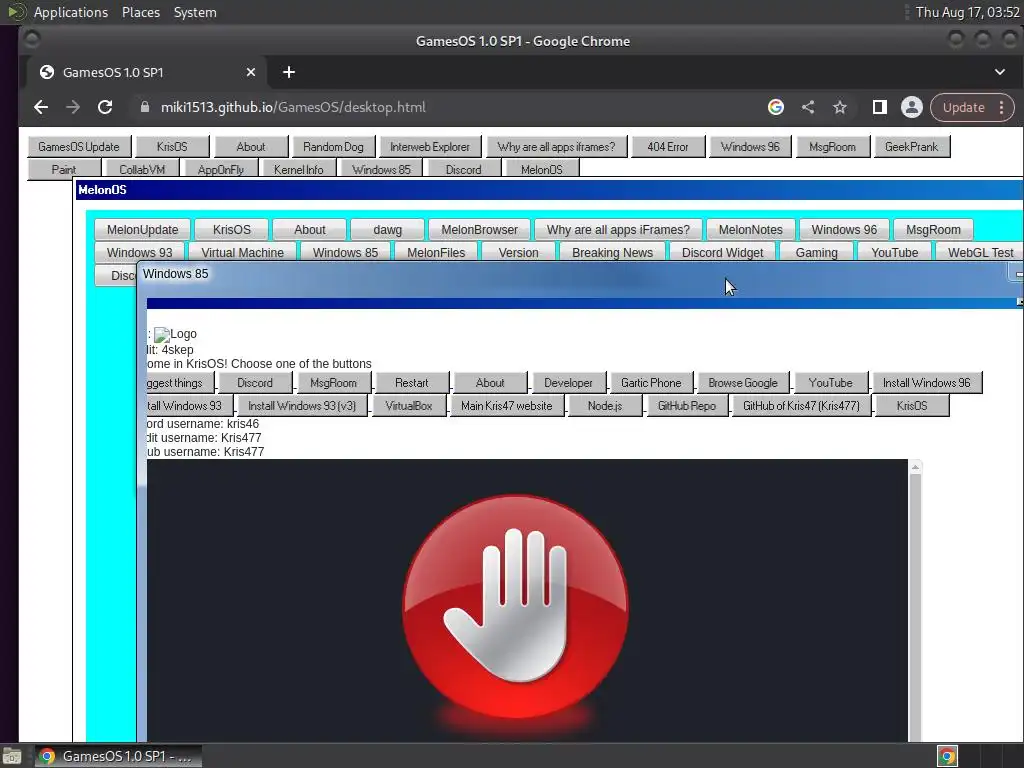Reload the page with refresh icon
The height and width of the screenshot is (768, 1024).
click(104, 107)
